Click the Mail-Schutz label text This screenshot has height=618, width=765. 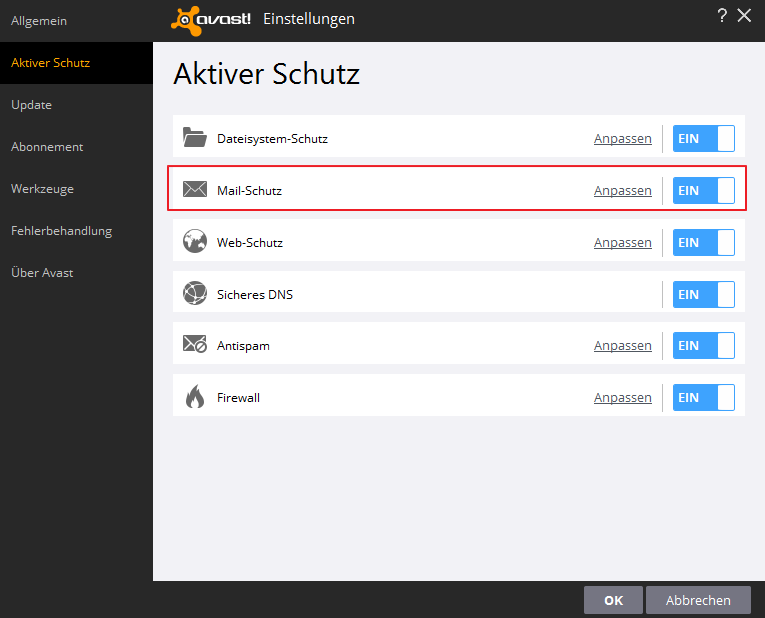pos(249,191)
